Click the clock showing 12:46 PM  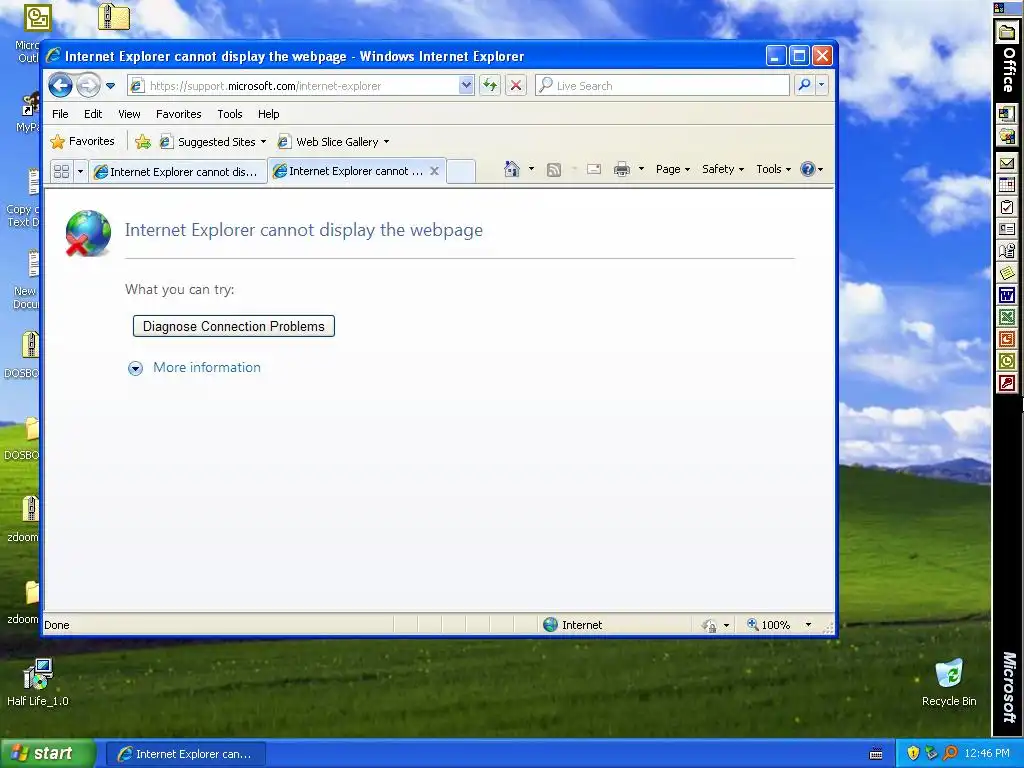coord(987,754)
